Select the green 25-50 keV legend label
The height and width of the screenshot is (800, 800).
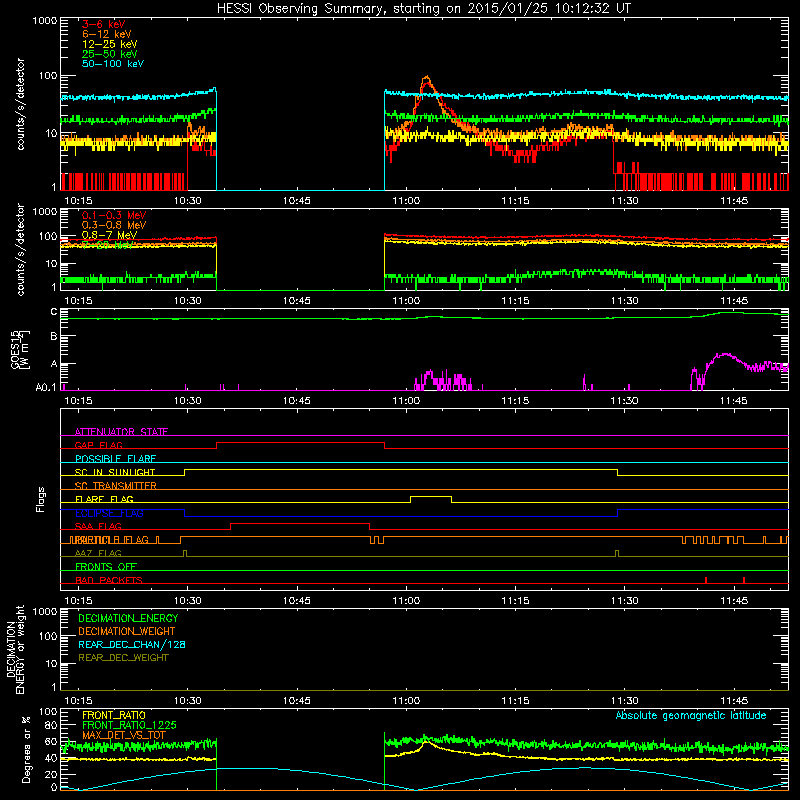109,54
